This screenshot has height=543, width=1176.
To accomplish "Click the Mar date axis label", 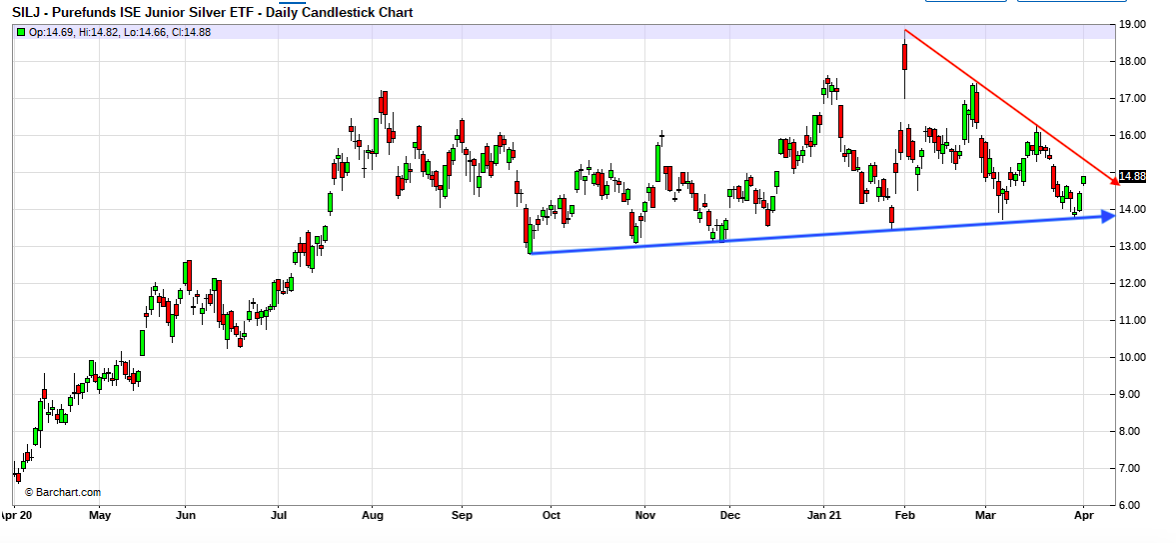I will [986, 515].
